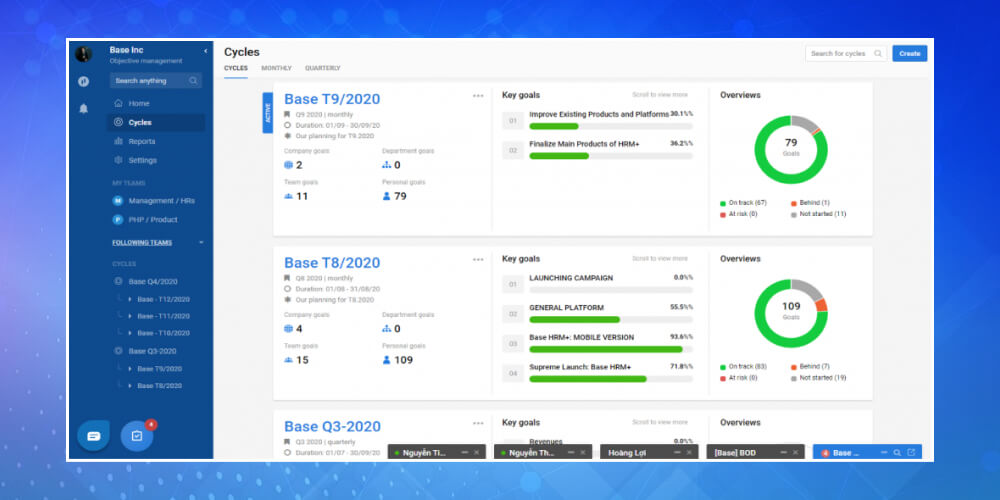The image size is (1000, 500).
Task: Open the chat bubble button at bottom left
Action: [x=93, y=436]
